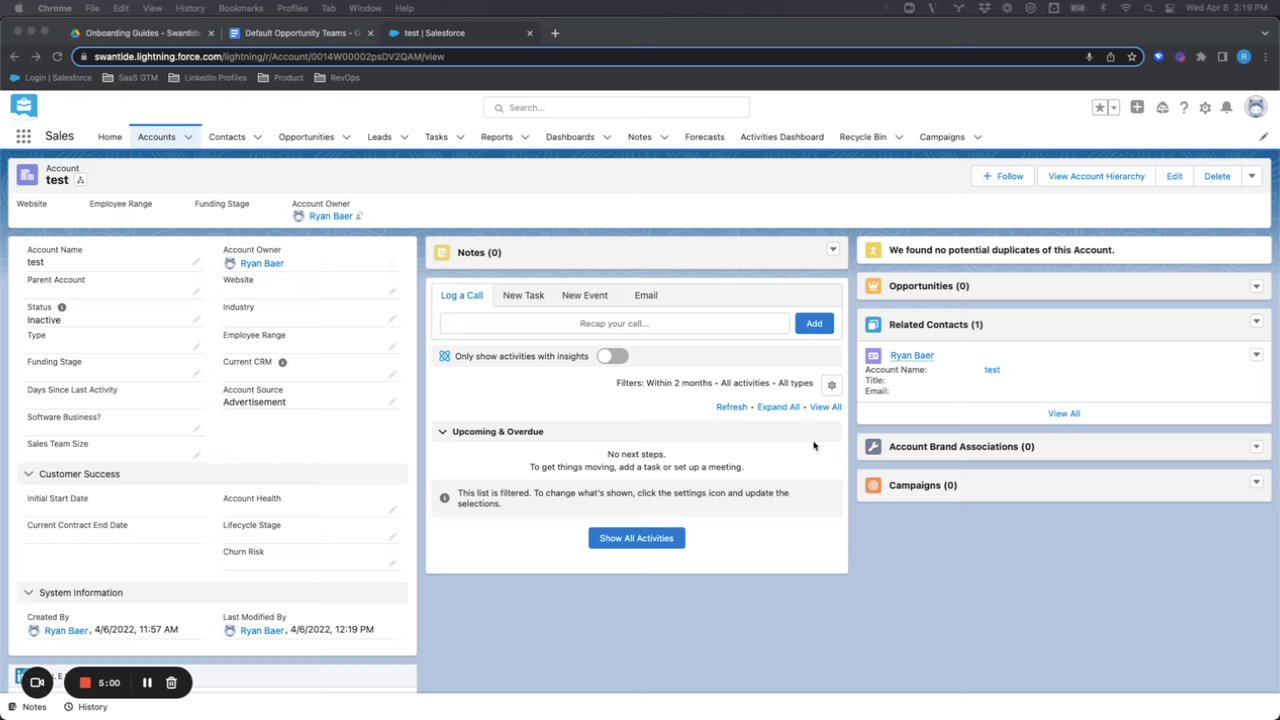Toggle Only show activities with insights
The width and height of the screenshot is (1280, 720).
point(612,356)
